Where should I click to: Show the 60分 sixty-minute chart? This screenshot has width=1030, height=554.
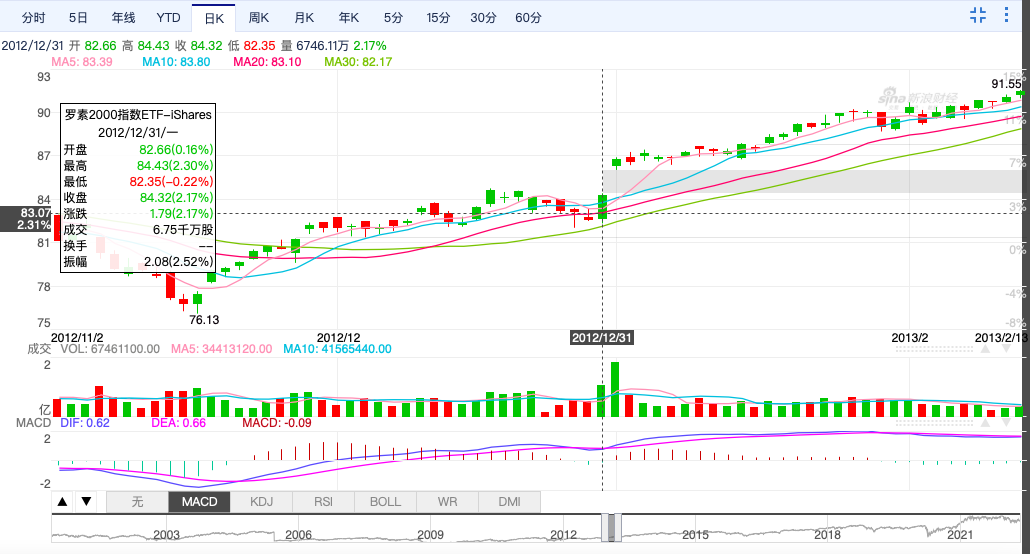[528, 18]
